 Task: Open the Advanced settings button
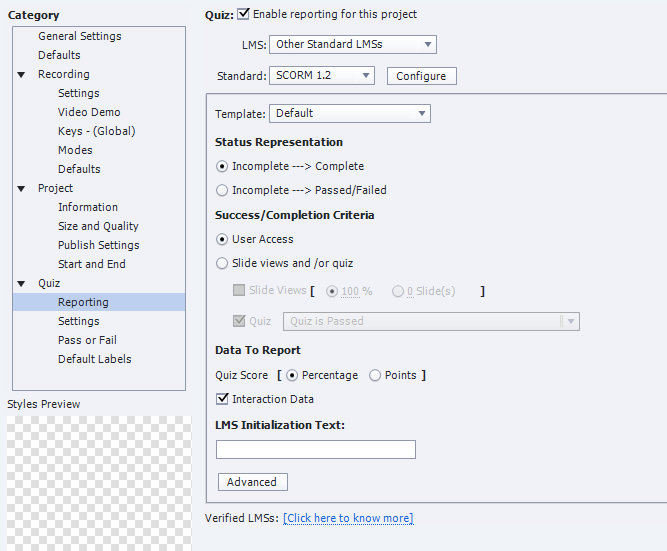(x=252, y=482)
